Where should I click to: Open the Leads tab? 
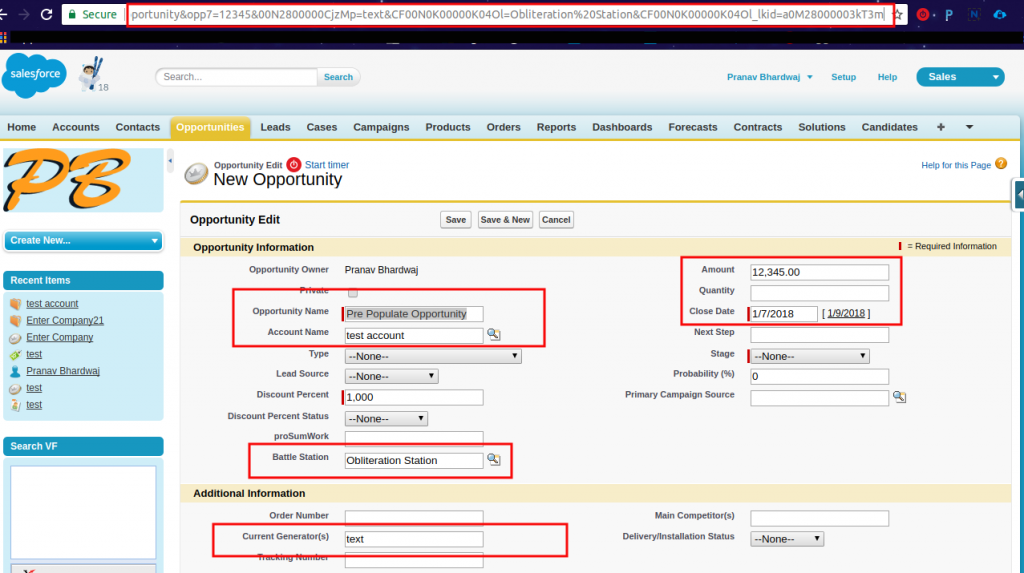pos(276,127)
